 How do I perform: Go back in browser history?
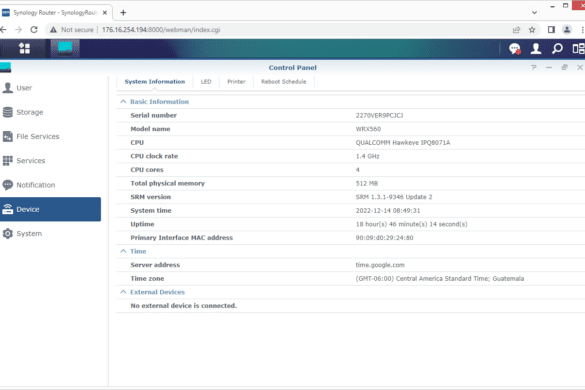[3, 29]
